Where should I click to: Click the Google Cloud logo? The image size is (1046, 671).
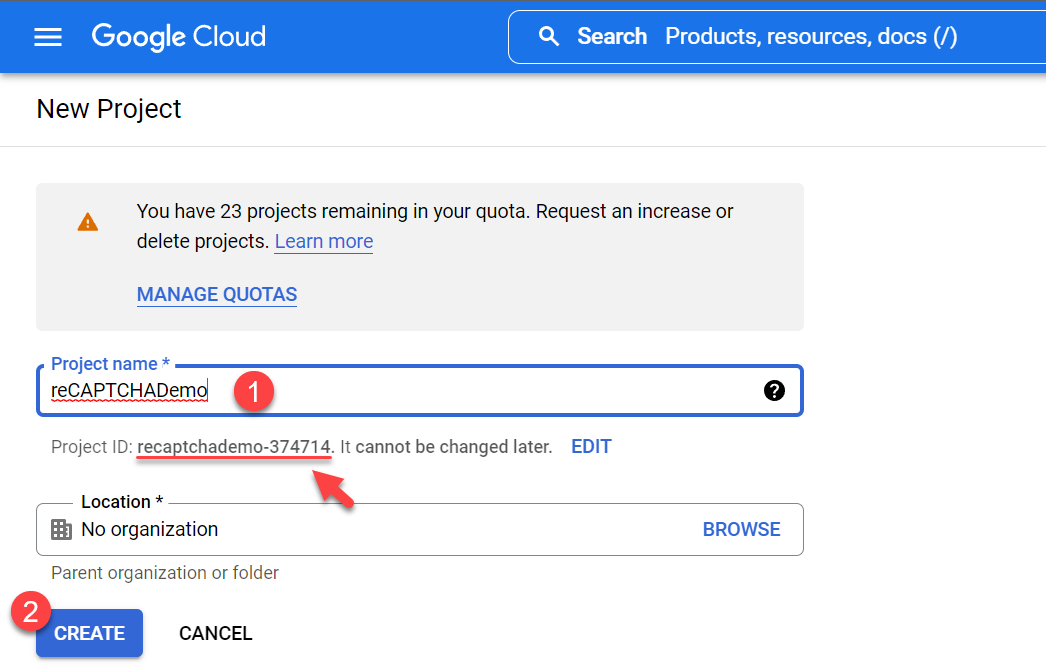(179, 37)
